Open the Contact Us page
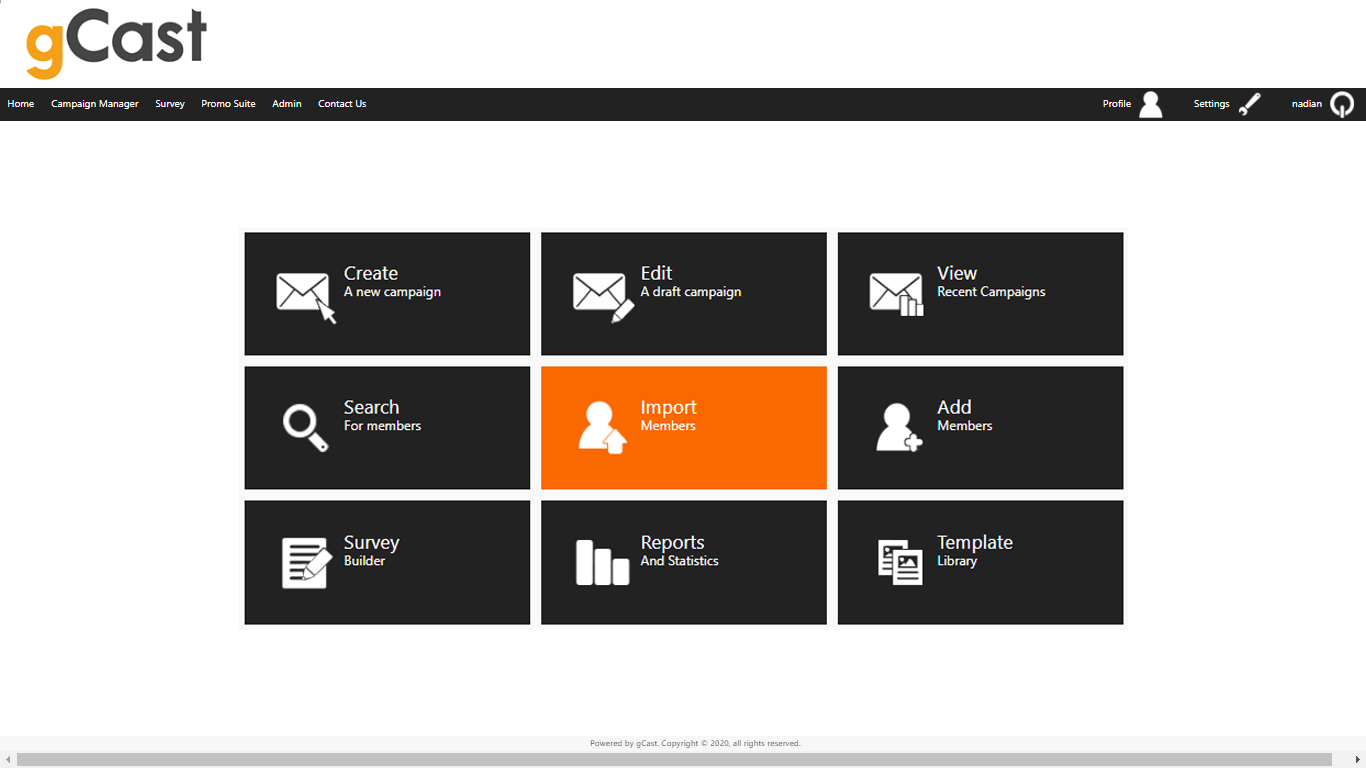 coord(342,104)
